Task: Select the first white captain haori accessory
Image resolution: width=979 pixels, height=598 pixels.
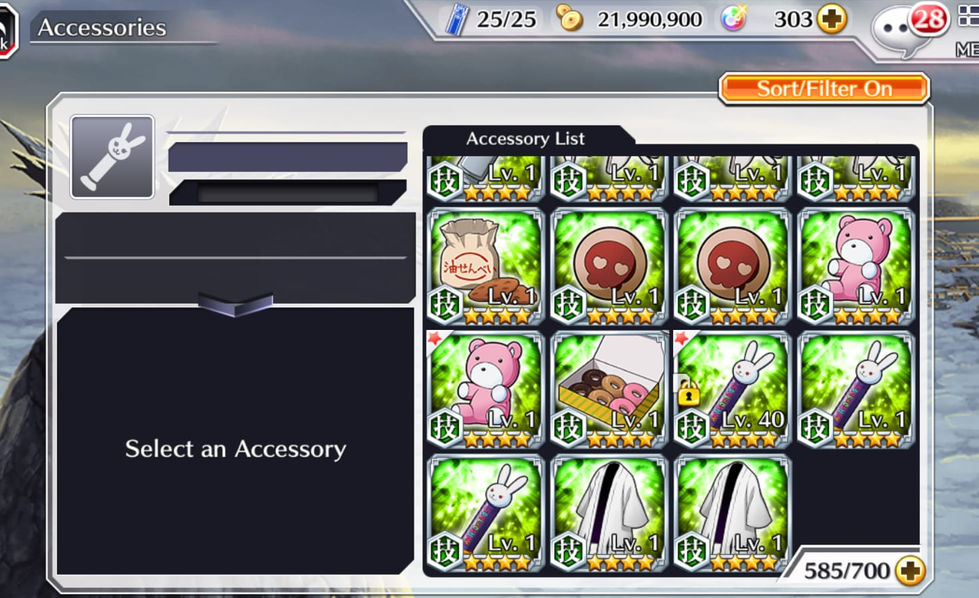Action: pos(609,514)
